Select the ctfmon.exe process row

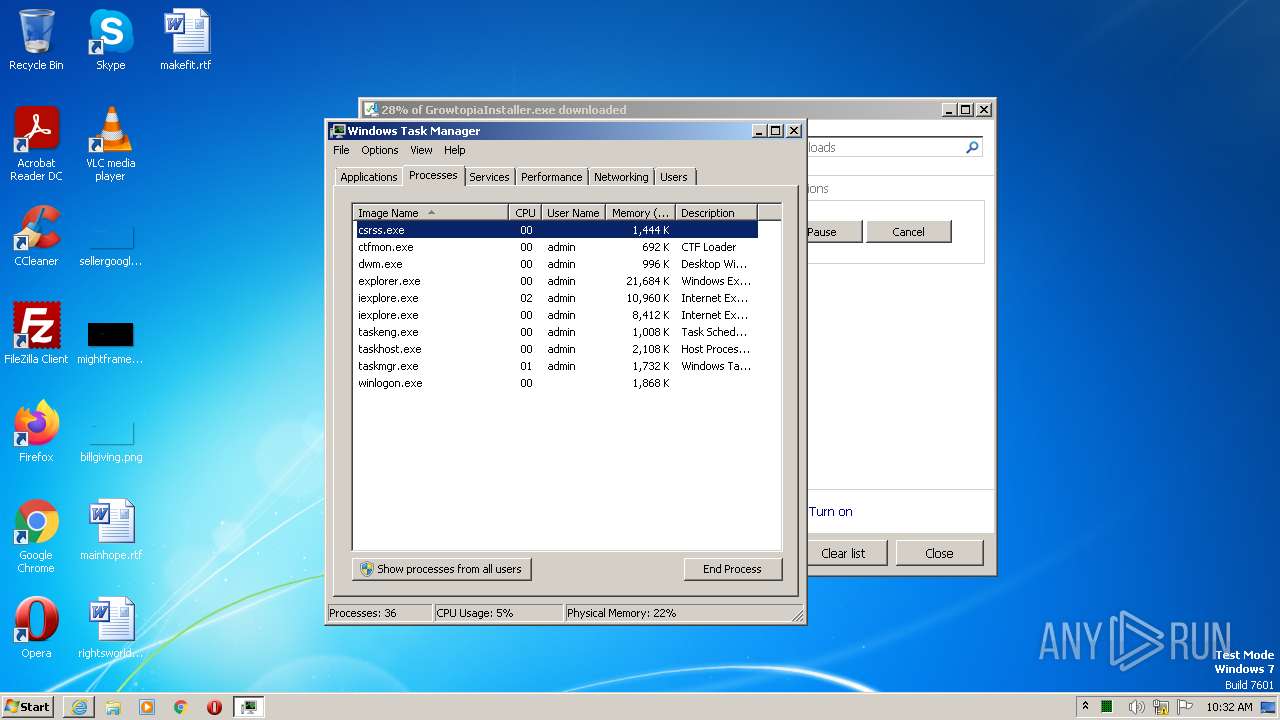[x=555, y=247]
